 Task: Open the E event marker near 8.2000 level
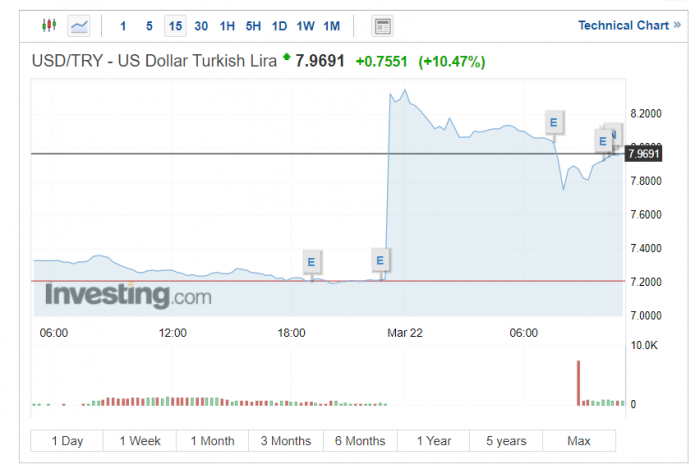pos(554,122)
